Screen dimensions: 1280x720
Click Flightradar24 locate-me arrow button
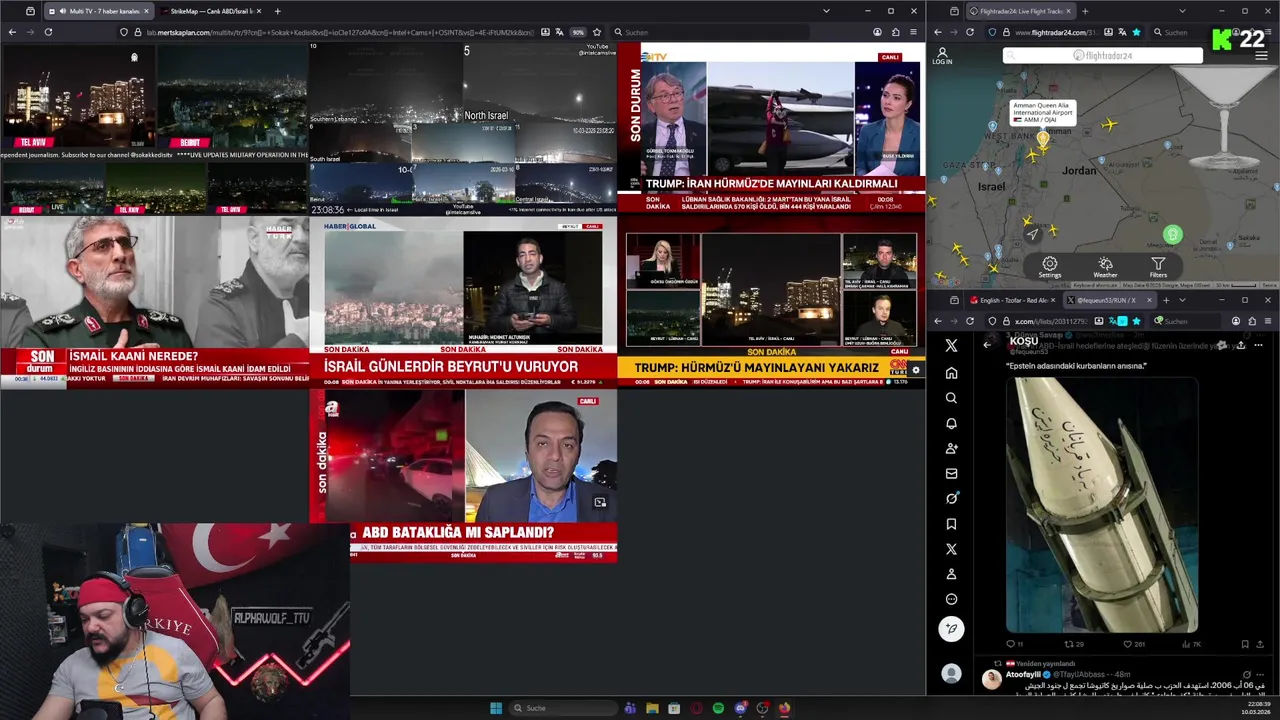[1033, 234]
